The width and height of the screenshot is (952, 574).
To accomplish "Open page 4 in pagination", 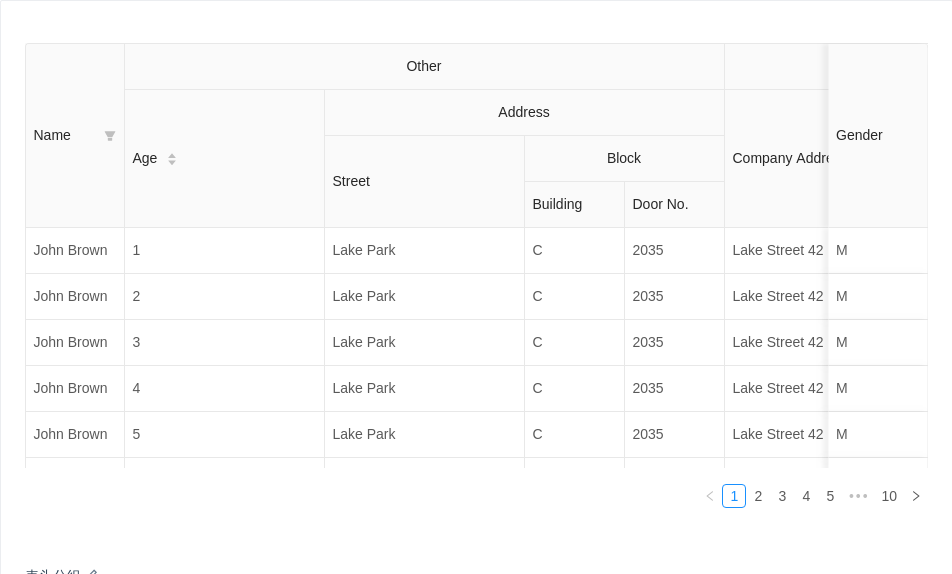I will [806, 496].
